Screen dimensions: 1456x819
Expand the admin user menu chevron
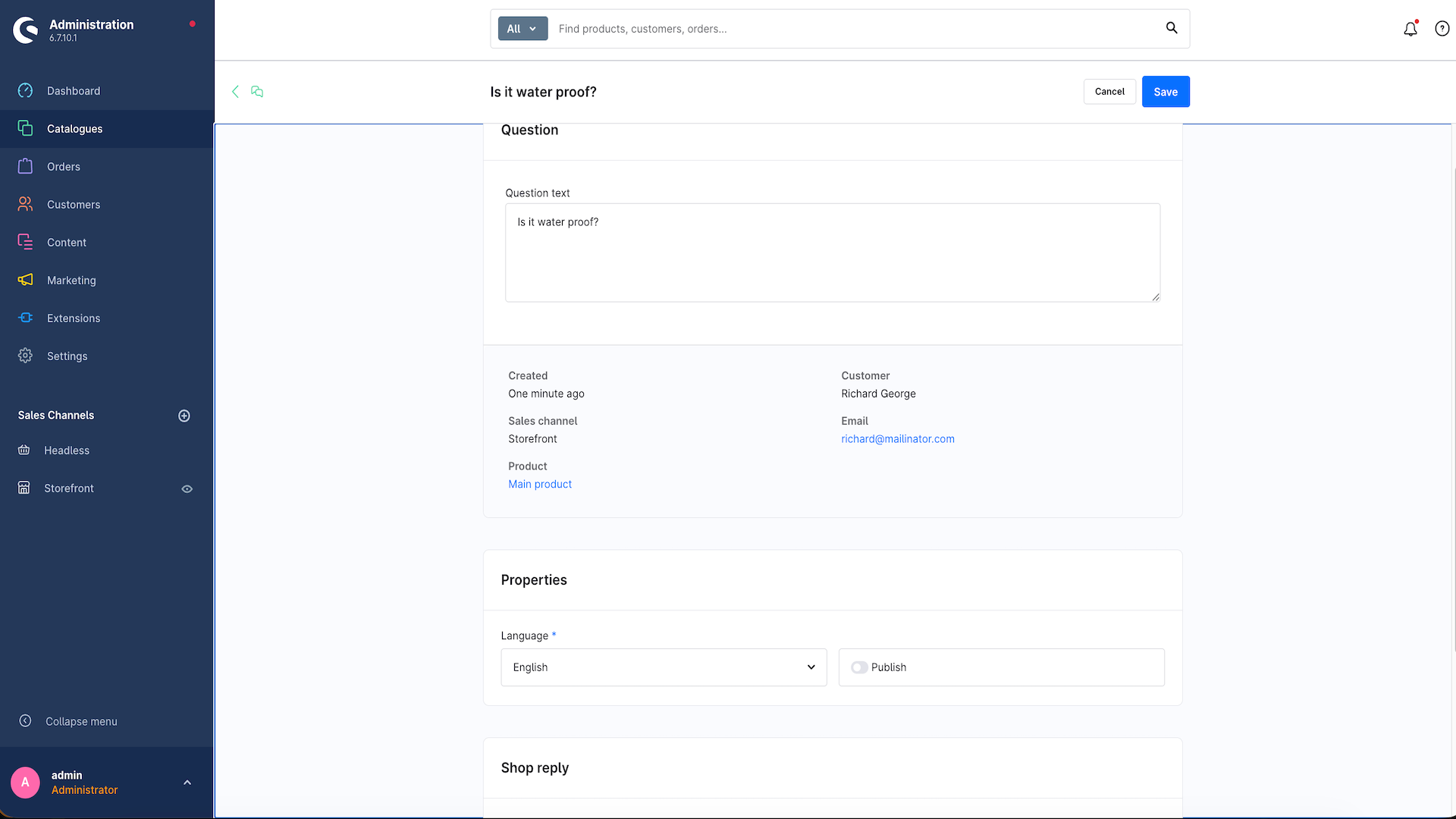(187, 782)
